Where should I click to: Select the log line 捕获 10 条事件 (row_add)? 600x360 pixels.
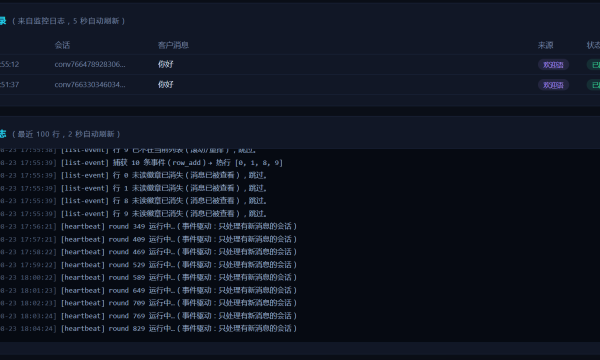click(x=141, y=163)
